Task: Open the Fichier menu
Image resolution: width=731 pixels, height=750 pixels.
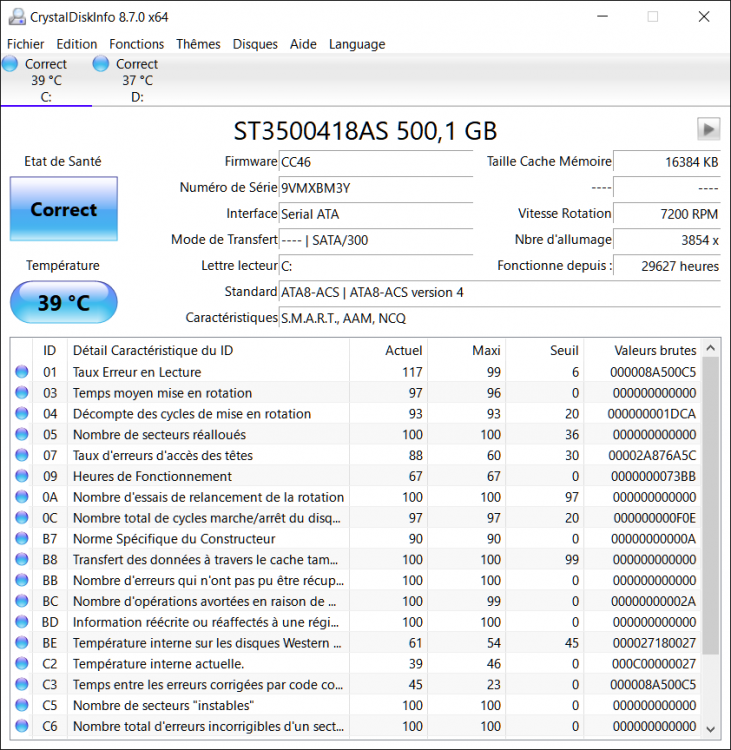Action: [26, 44]
